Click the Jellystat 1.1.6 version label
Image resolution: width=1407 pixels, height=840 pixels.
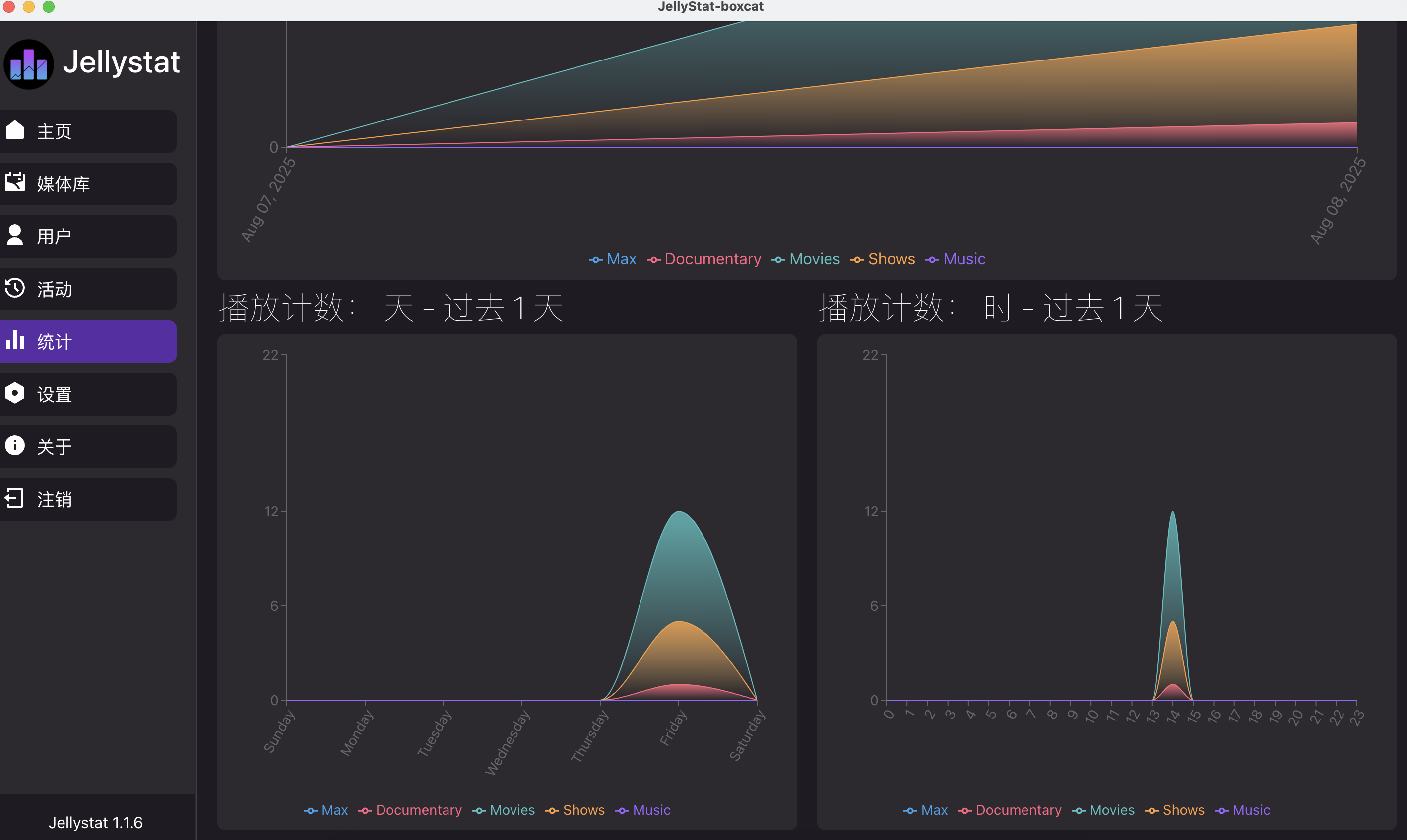96,823
